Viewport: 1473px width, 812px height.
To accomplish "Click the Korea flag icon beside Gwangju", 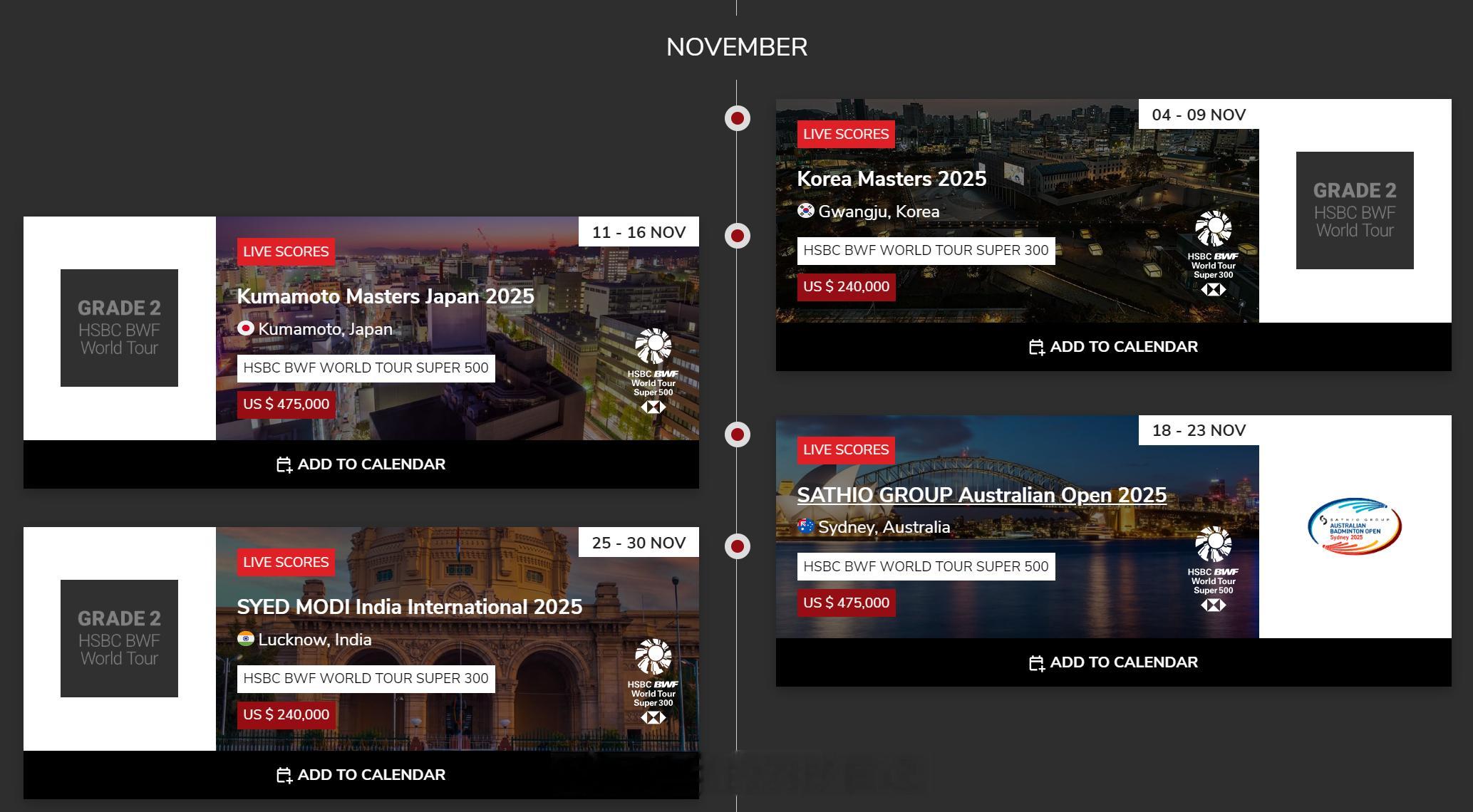I will coord(806,211).
